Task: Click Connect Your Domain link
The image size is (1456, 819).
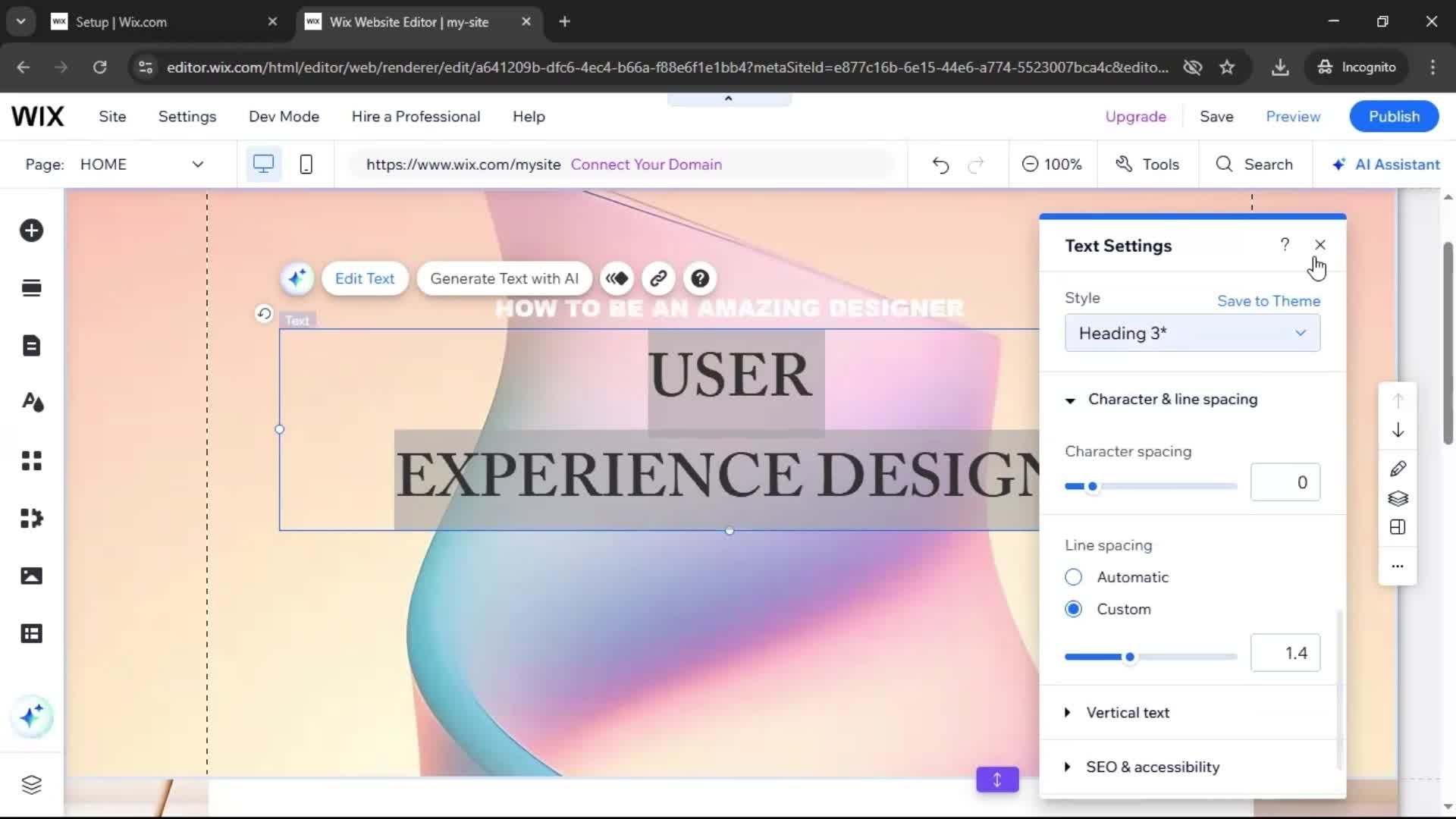Action: [x=646, y=165]
